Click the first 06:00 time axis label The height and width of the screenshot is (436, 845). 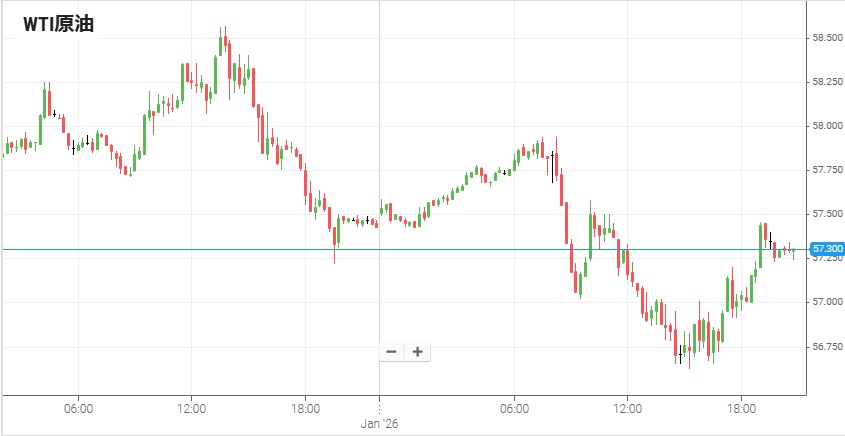[78, 408]
